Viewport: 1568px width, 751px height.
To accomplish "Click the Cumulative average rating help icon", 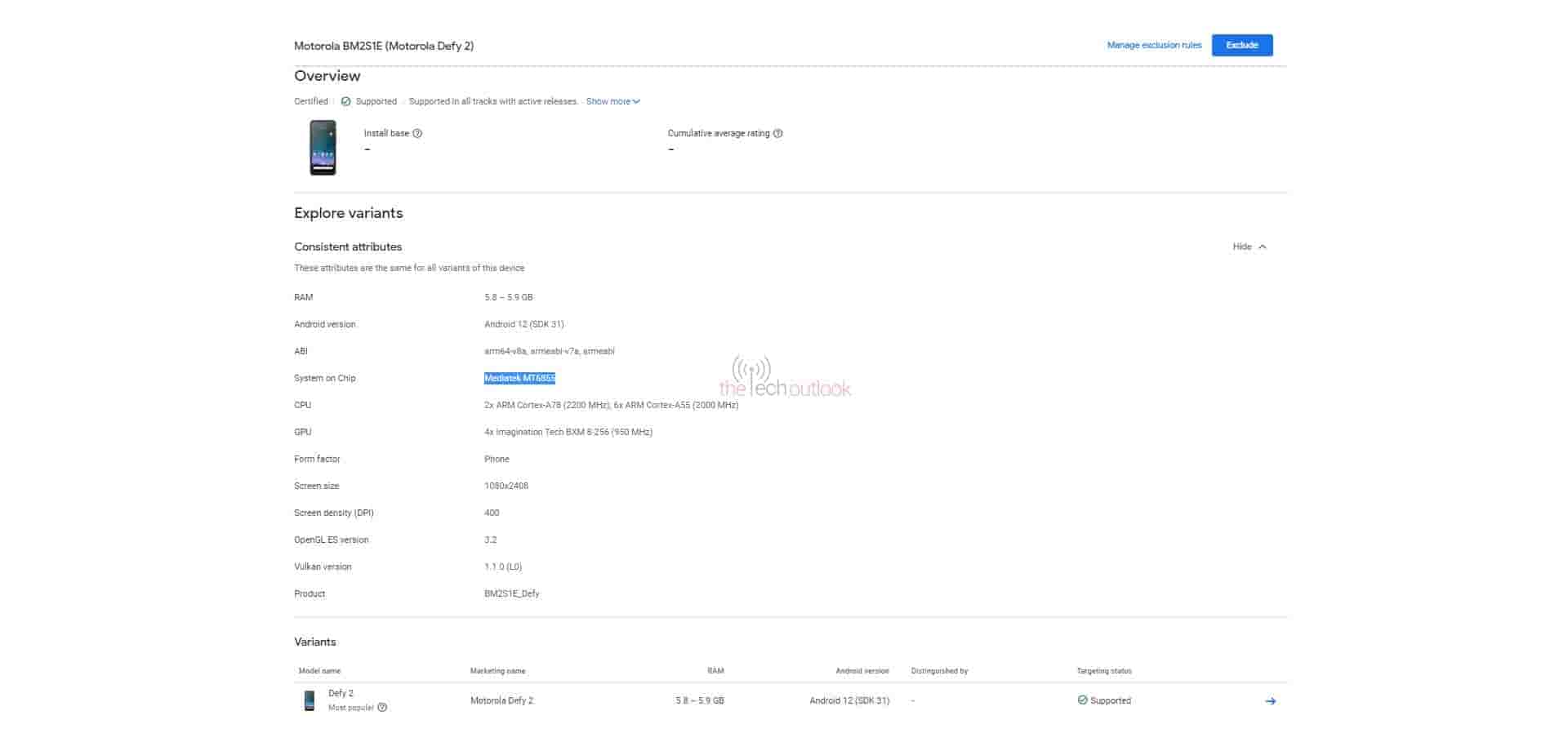I will point(777,134).
